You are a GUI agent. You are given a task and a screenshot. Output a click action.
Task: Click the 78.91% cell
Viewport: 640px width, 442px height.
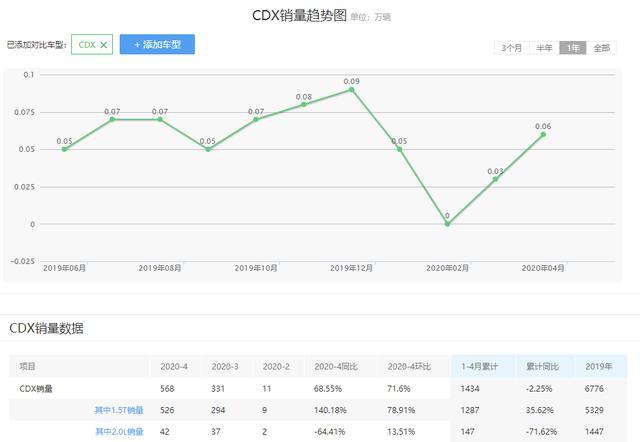coord(401,410)
